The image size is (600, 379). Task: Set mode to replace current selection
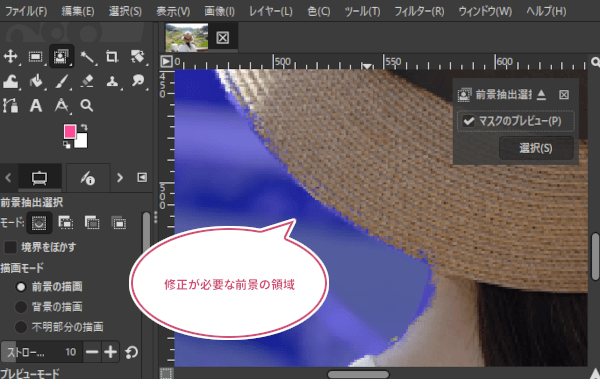pos(39,223)
